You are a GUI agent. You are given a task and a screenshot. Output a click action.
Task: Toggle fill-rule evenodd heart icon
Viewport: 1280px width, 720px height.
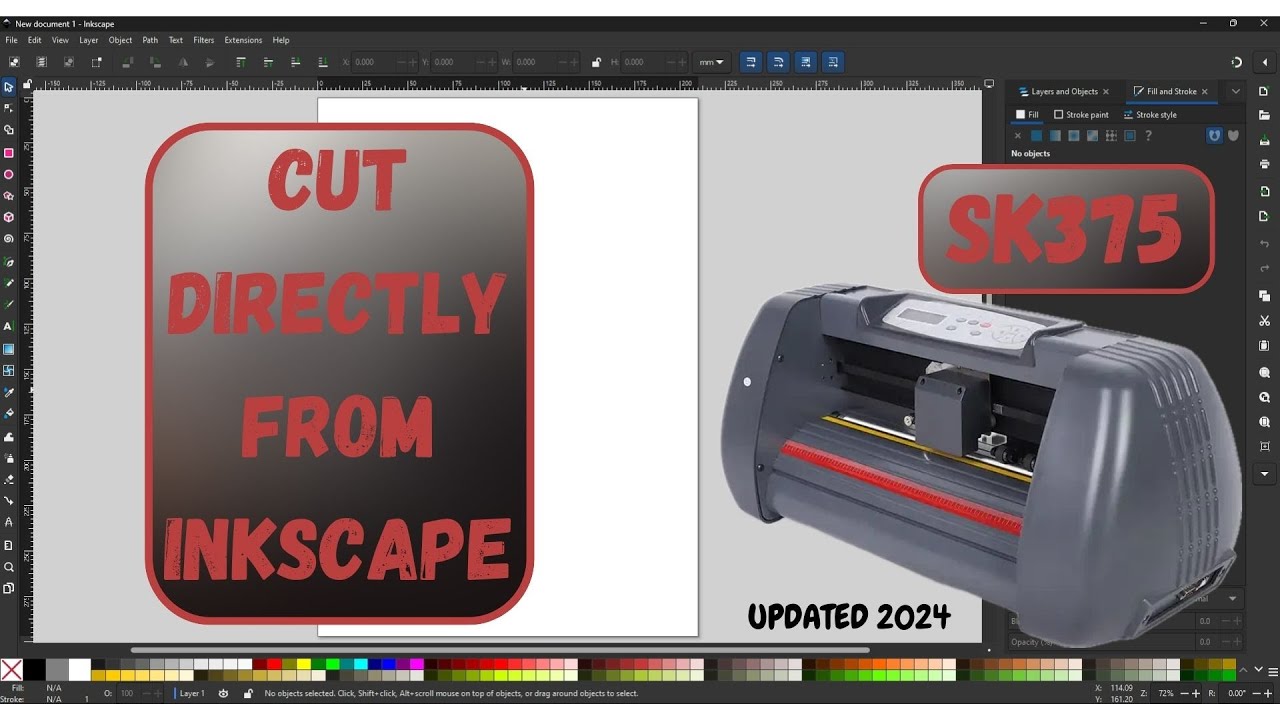[1214, 136]
